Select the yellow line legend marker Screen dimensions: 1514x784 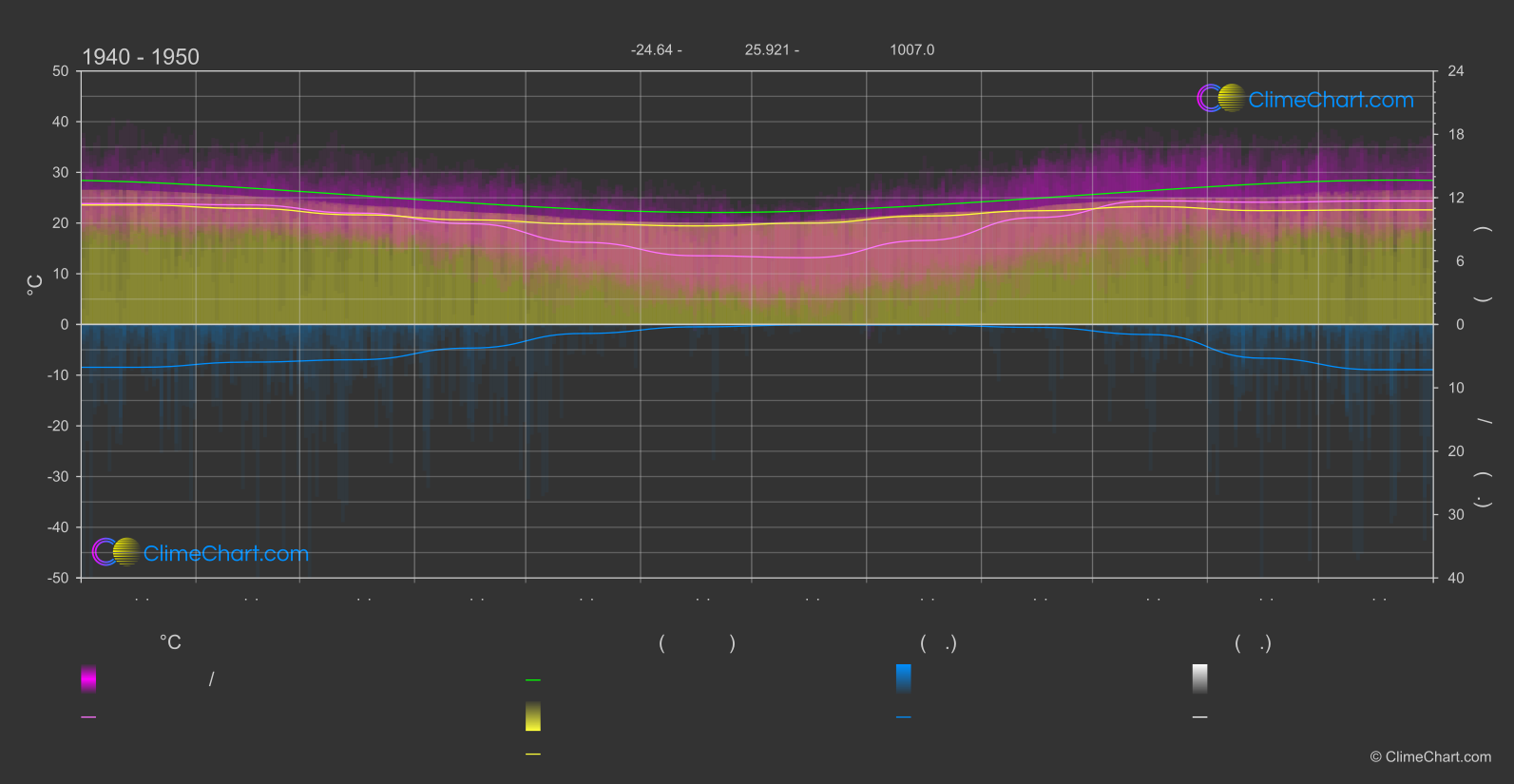click(533, 755)
